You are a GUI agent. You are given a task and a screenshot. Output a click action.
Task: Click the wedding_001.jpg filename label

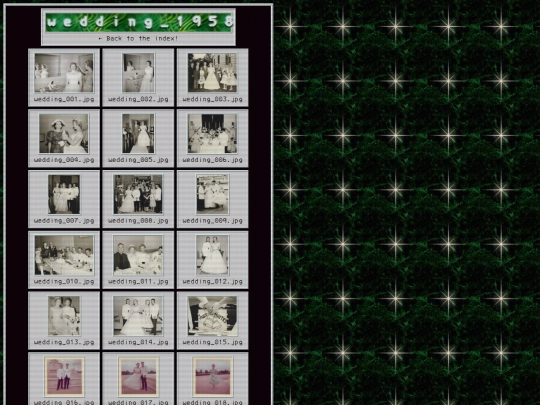click(64, 99)
